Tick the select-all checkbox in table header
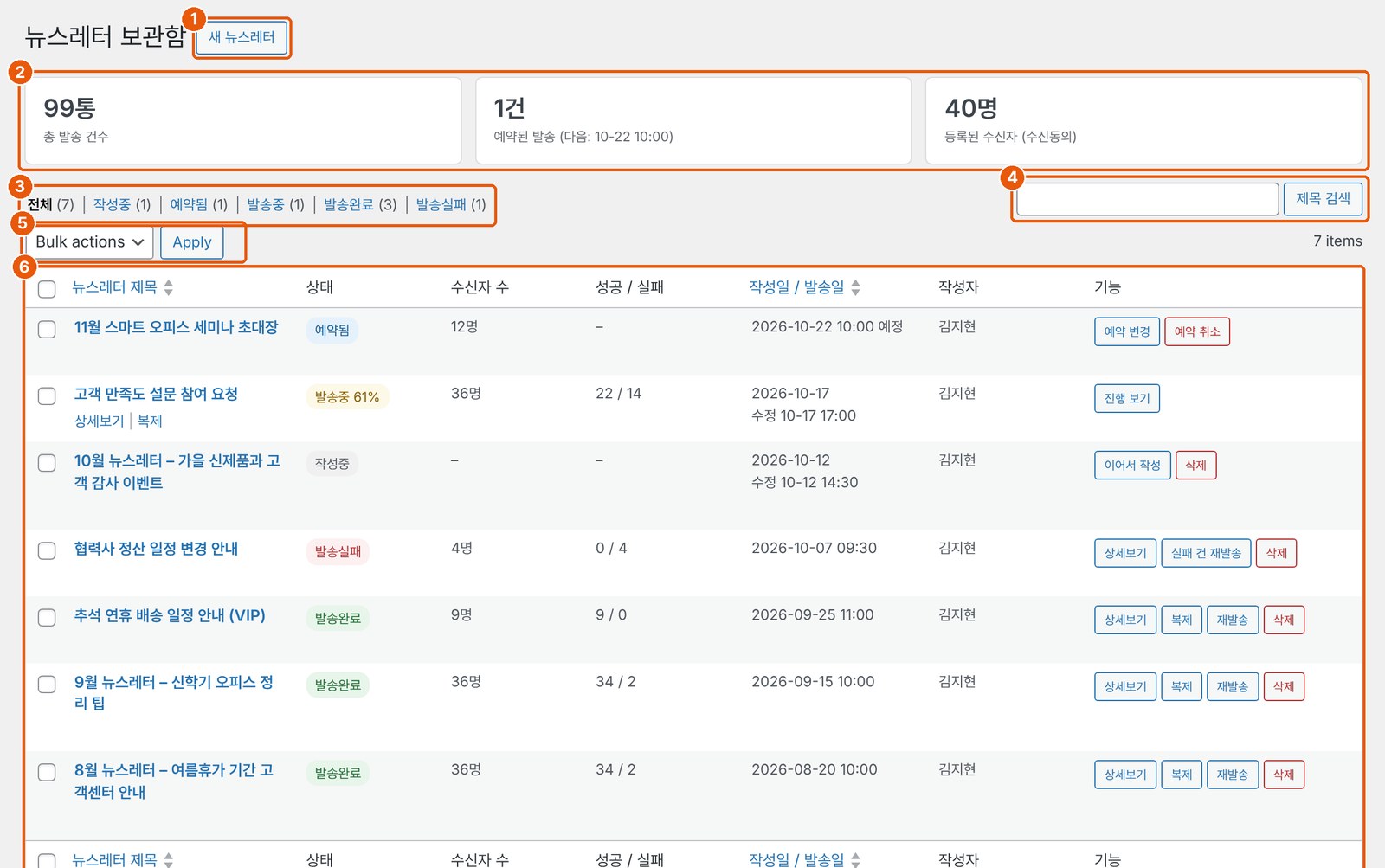 [47, 289]
